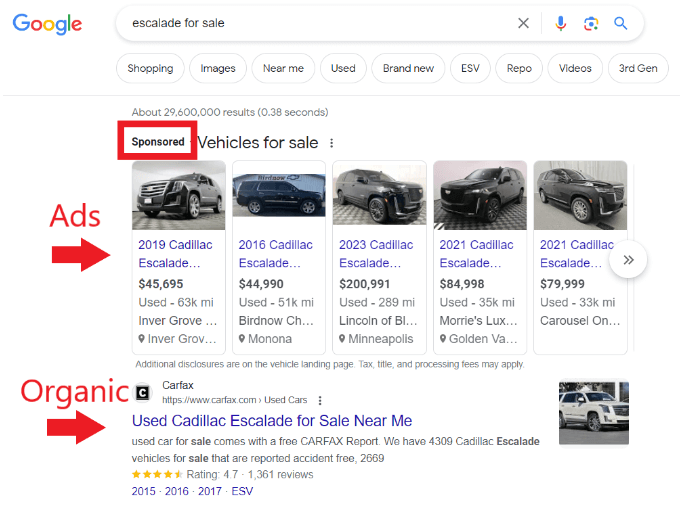This screenshot has width=680, height=510.
Task: Select the Shopping filter chip
Action: click(150, 68)
